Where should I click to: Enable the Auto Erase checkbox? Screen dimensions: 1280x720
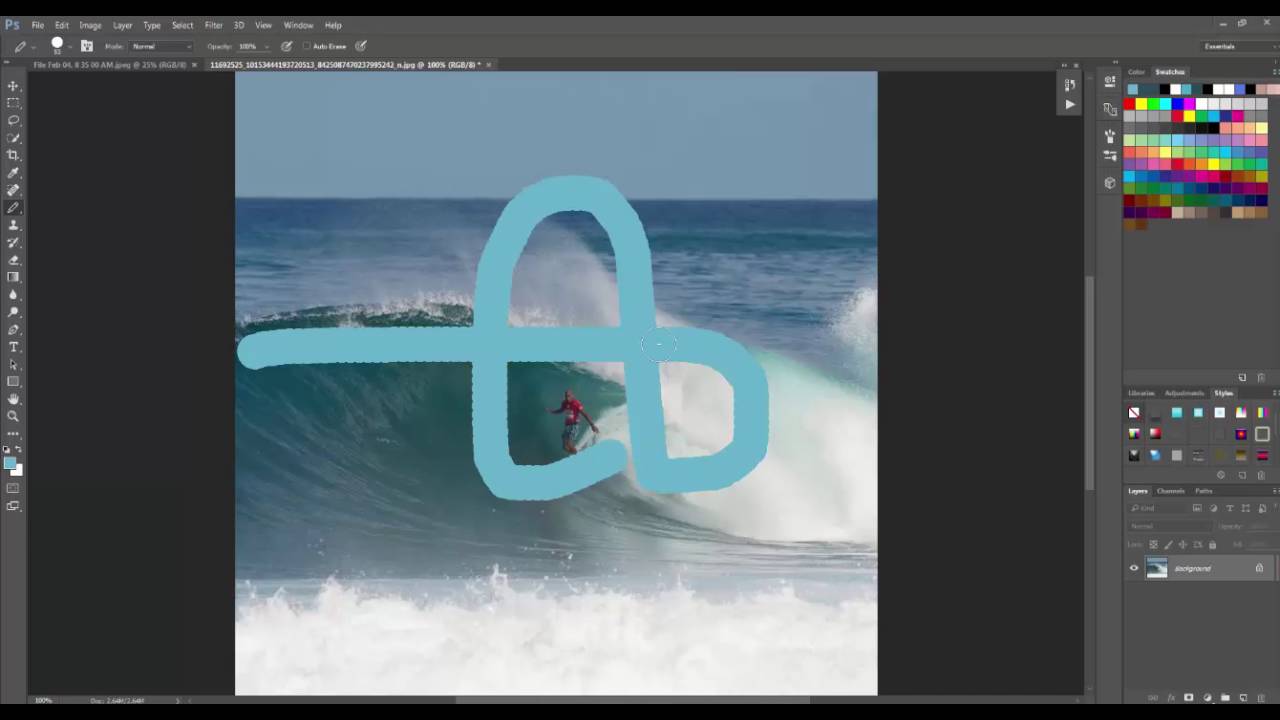coord(307,46)
